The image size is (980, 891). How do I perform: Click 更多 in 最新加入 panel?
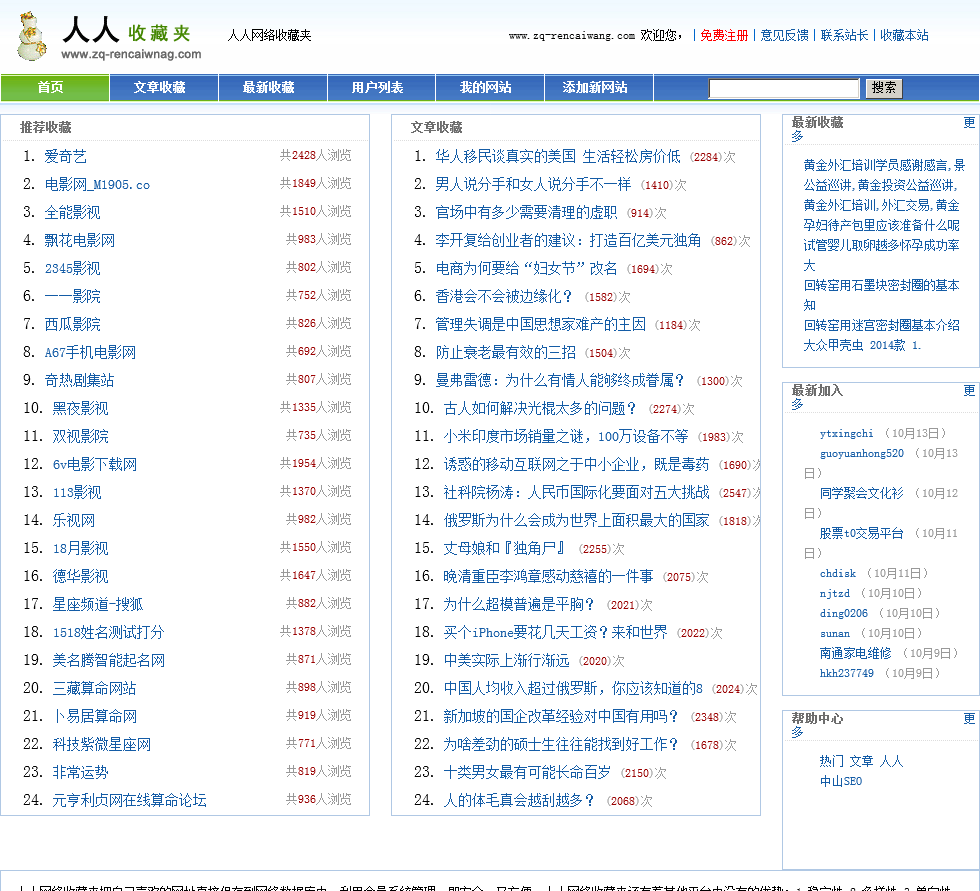969,391
